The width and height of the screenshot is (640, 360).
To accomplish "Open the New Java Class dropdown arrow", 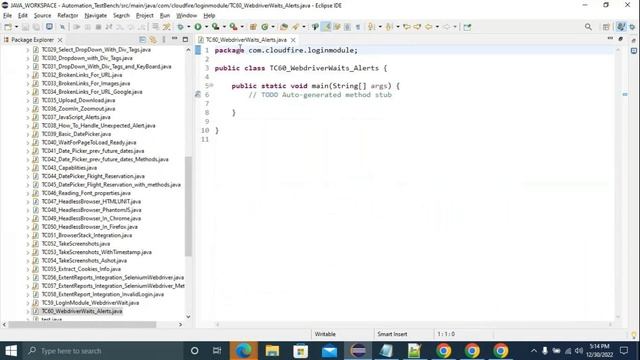I will (x=273, y=27).
